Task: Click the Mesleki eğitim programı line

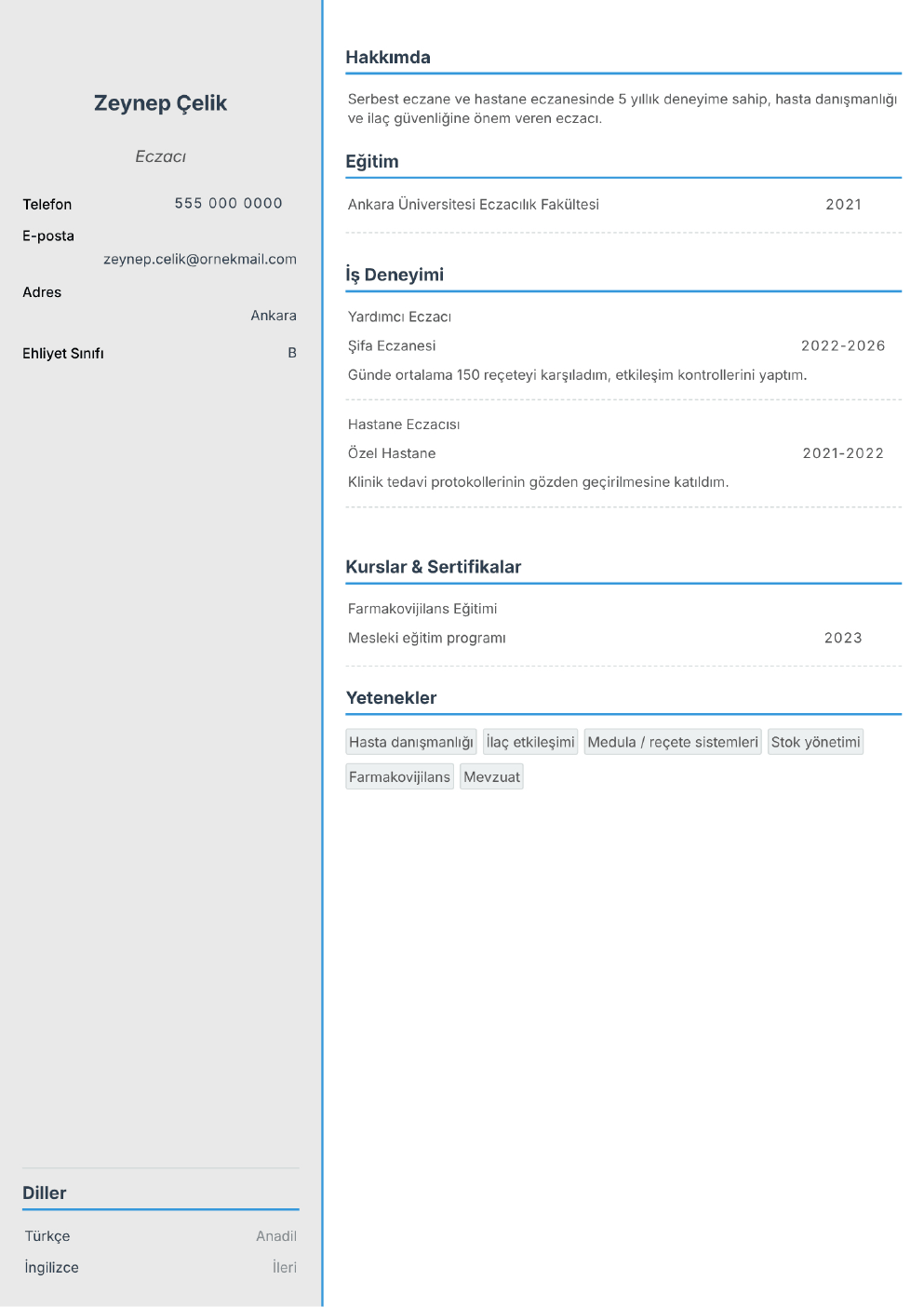Action: (x=427, y=638)
